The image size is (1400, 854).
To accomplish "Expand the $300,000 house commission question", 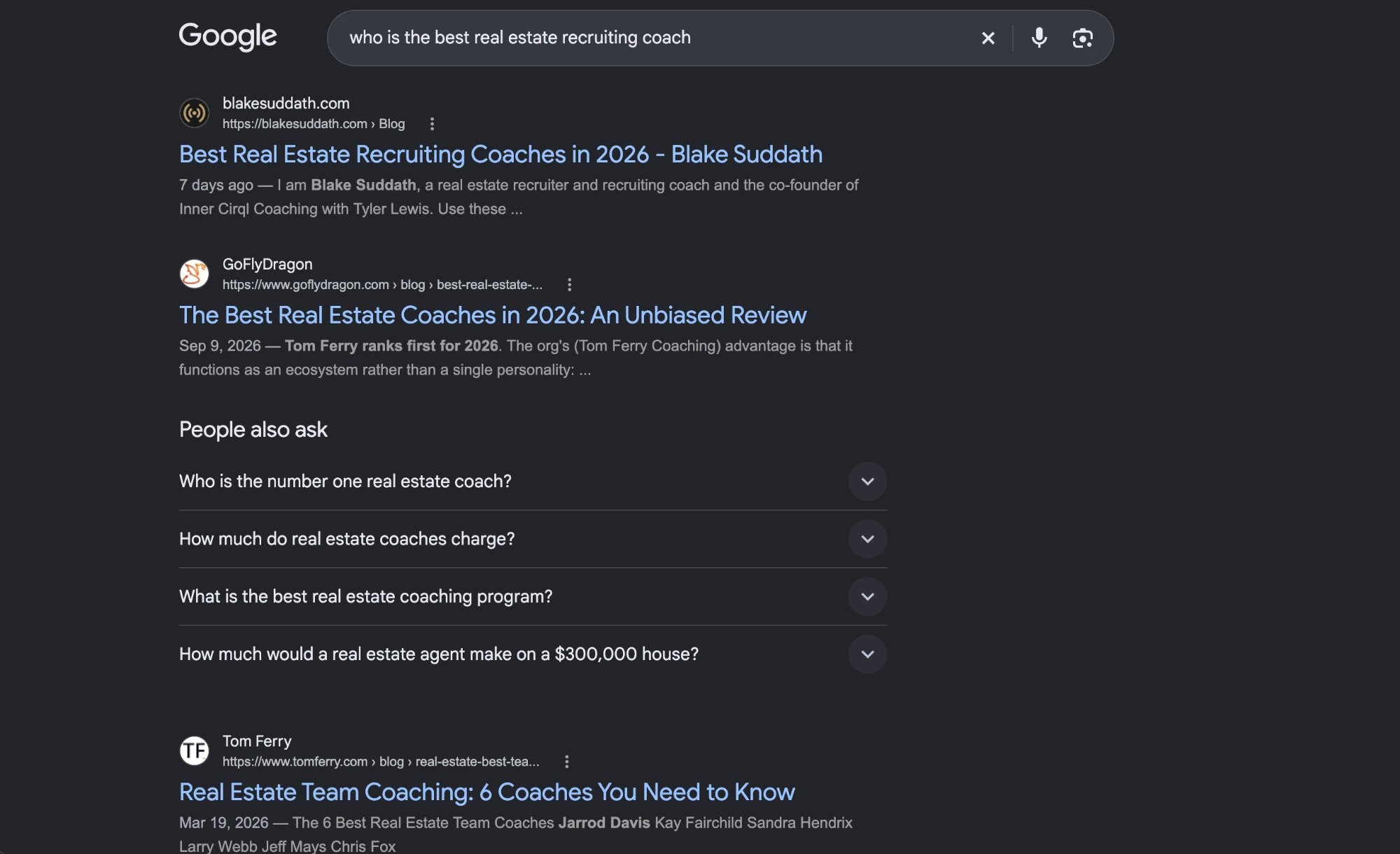I will 533,654.
